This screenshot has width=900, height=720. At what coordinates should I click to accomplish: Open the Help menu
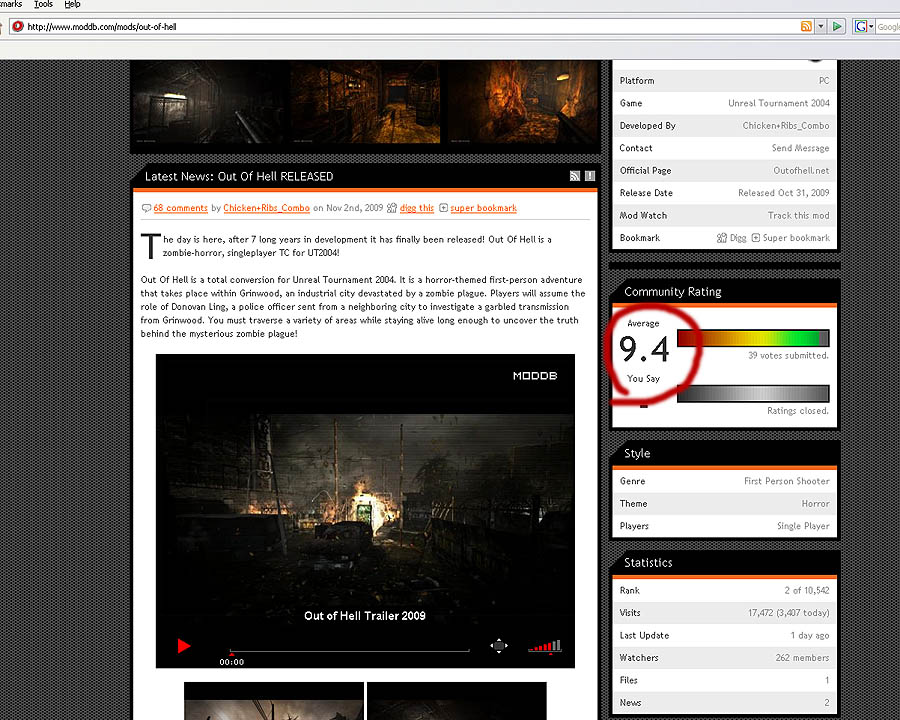pos(72,5)
